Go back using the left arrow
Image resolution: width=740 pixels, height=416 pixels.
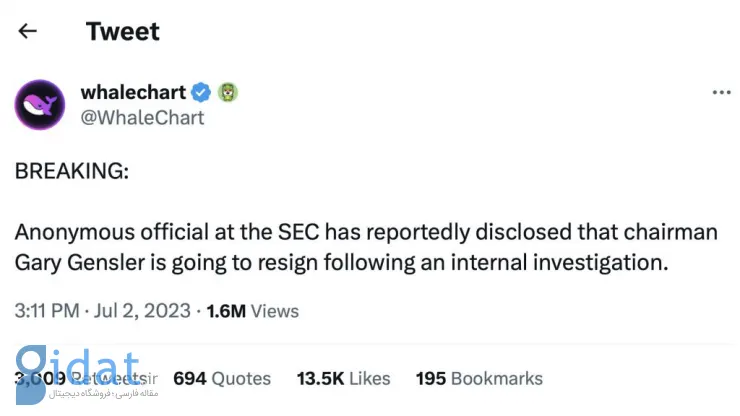[27, 31]
